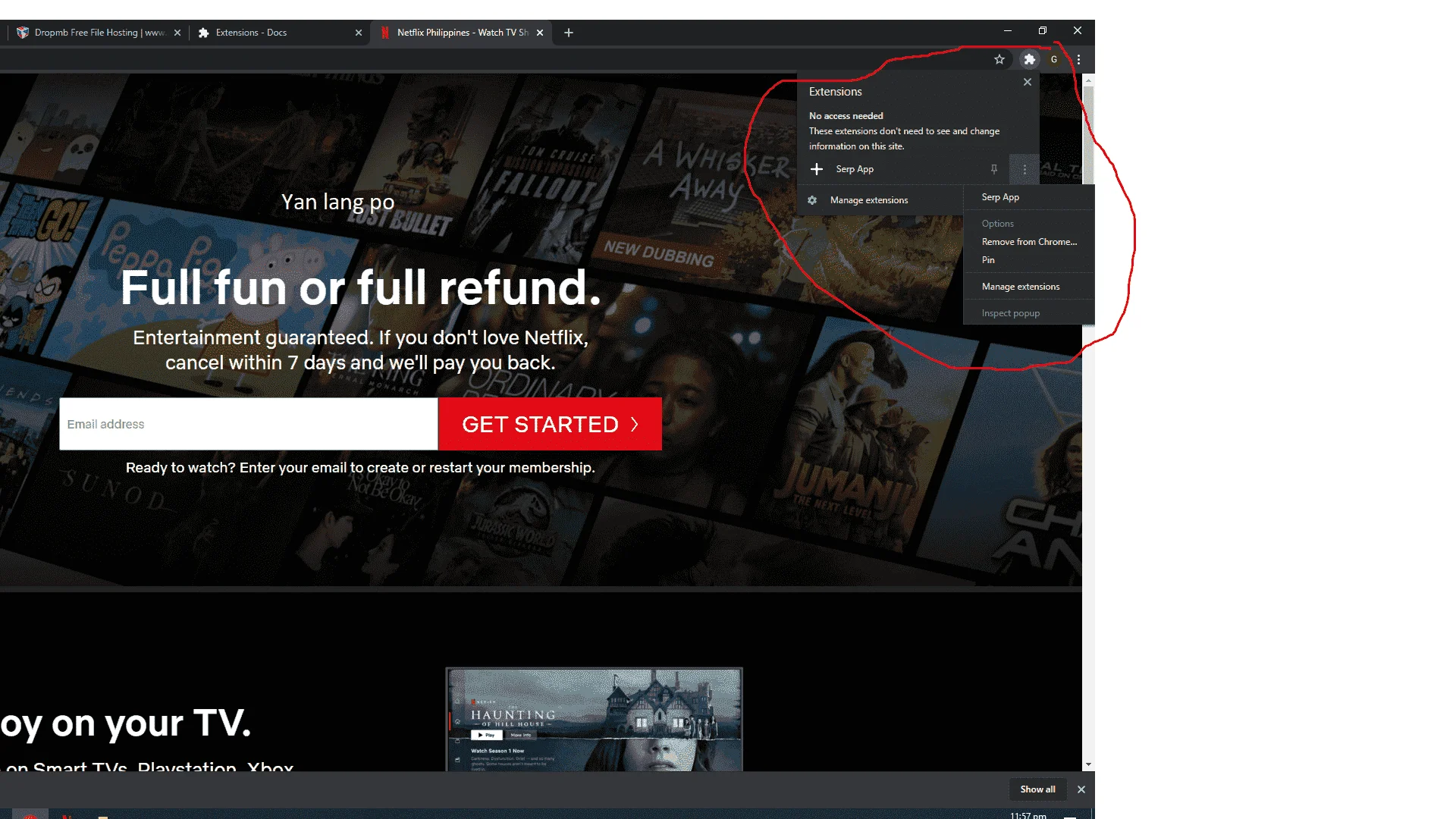
Task: Click the scrollbar up arrow
Action: (1088, 80)
